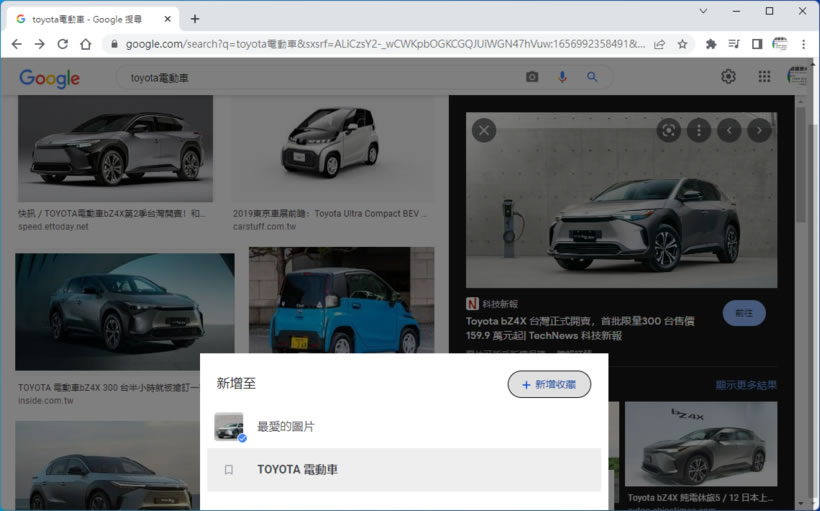Image resolution: width=820 pixels, height=511 pixels.
Task: Click the blue magnifier search icon
Action: click(592, 77)
